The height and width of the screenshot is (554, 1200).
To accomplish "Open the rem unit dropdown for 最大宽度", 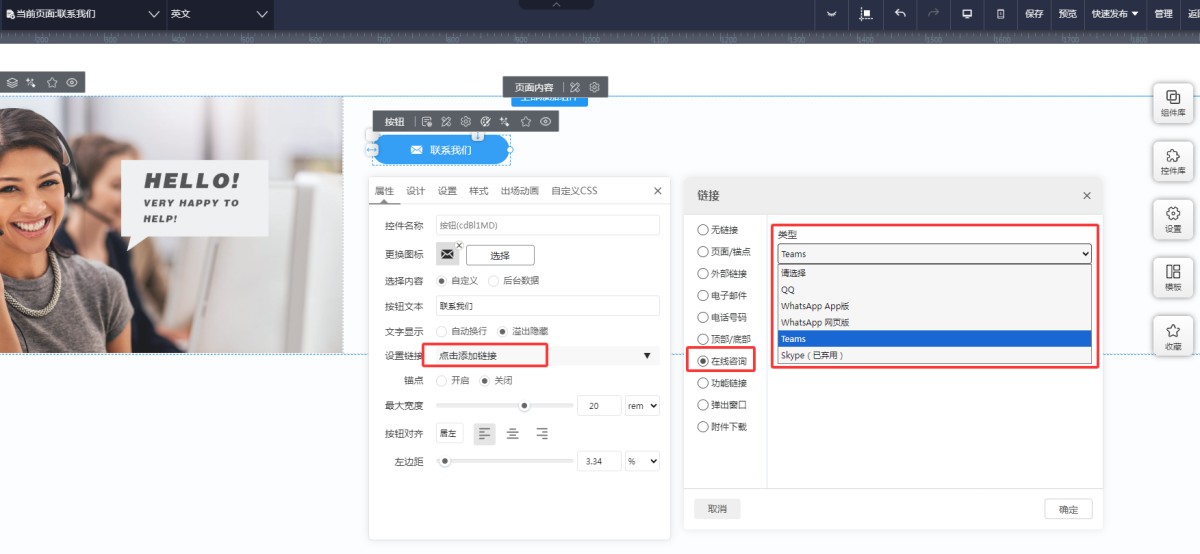I will click(x=641, y=406).
